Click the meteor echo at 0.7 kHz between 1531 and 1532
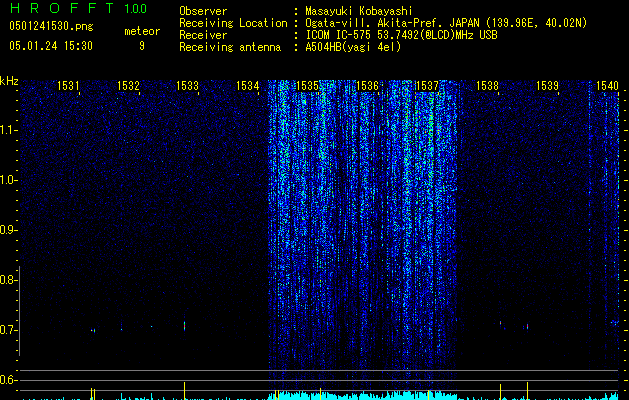The height and width of the screenshot is (400, 629). tap(93, 331)
